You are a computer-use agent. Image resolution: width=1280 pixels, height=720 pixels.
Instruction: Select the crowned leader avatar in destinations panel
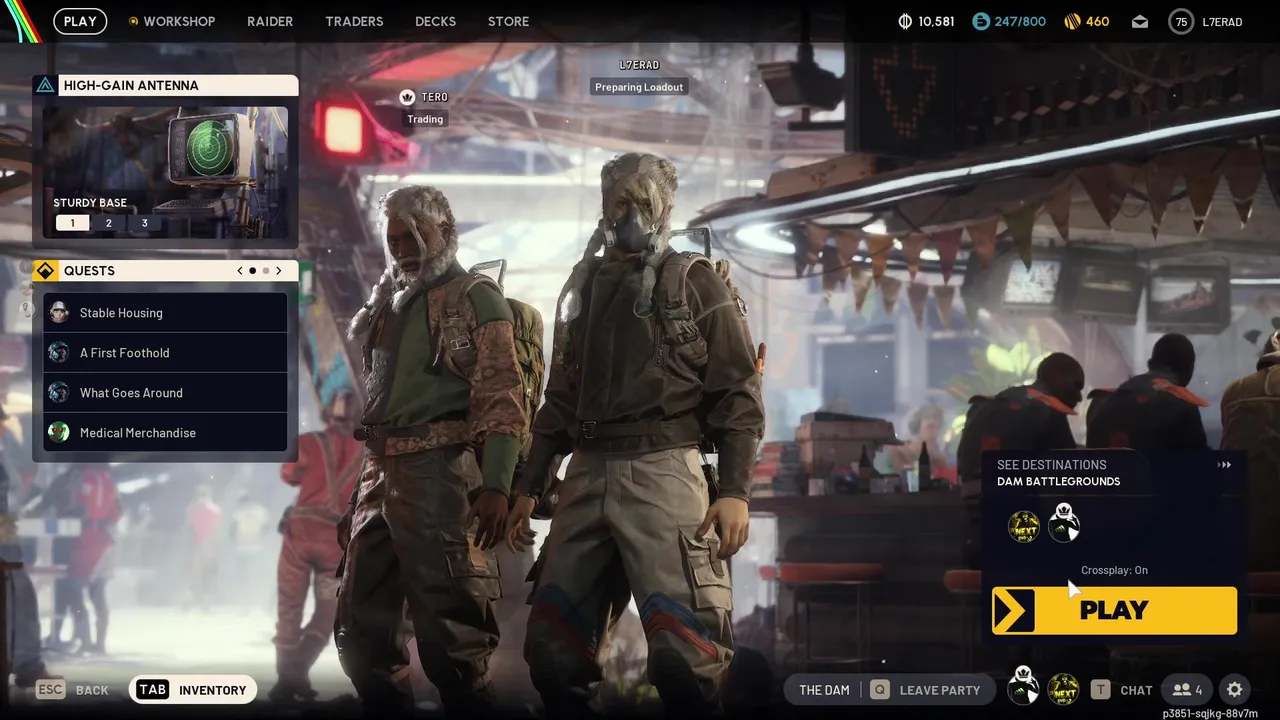1064,523
